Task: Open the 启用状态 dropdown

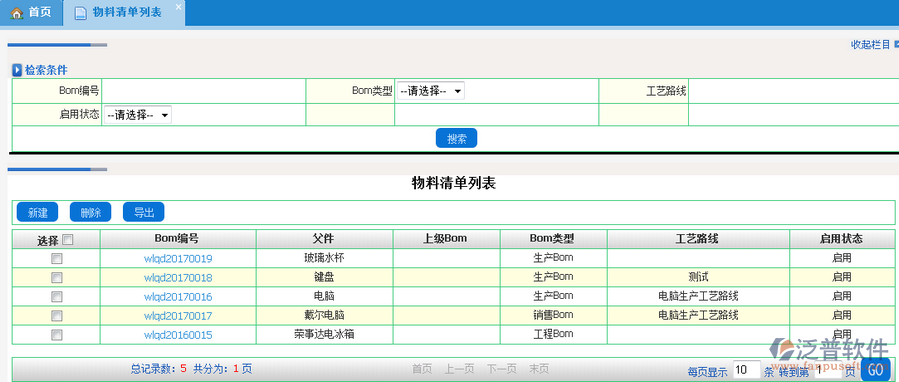Action: tap(138, 115)
